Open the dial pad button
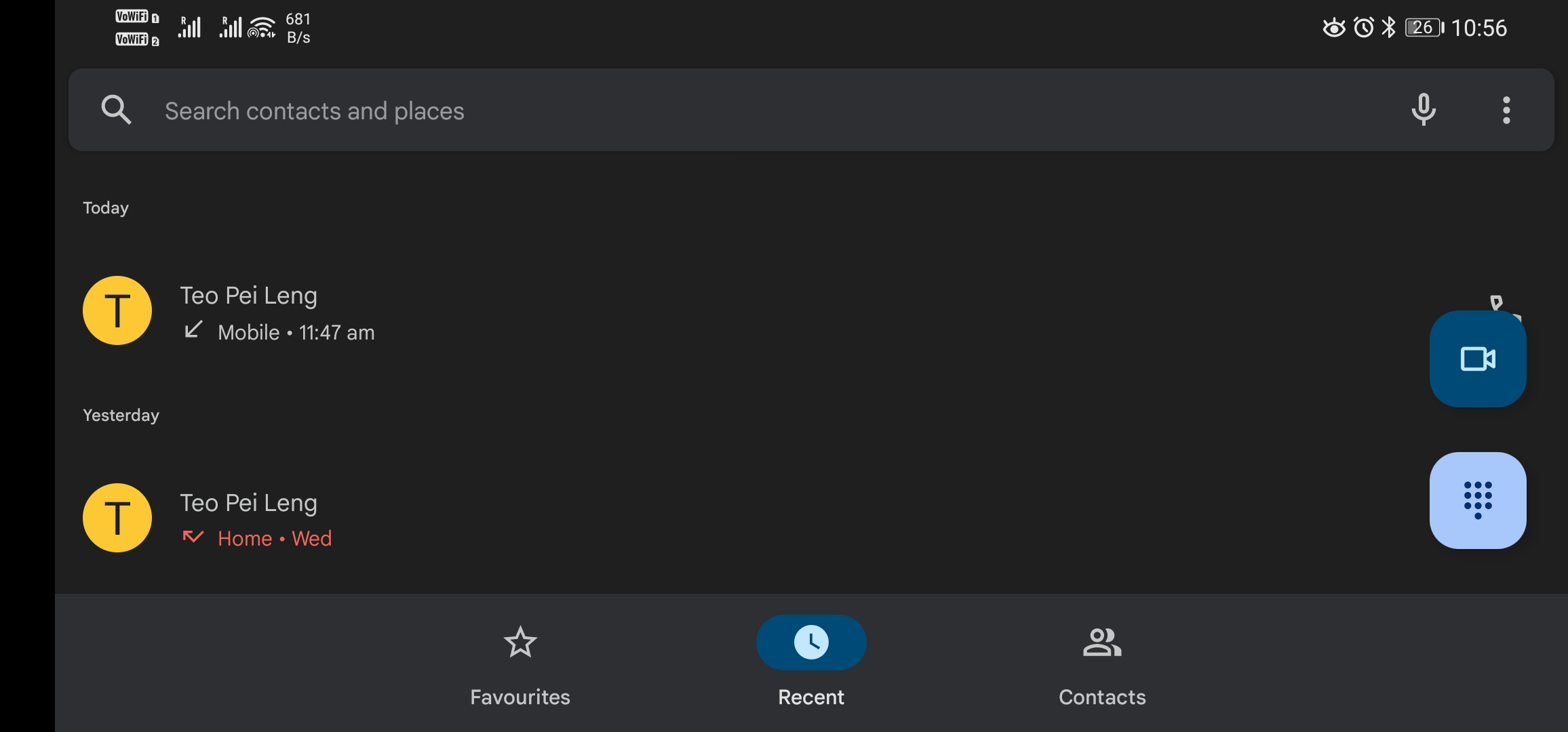Image resolution: width=1568 pixels, height=732 pixels. [1478, 500]
